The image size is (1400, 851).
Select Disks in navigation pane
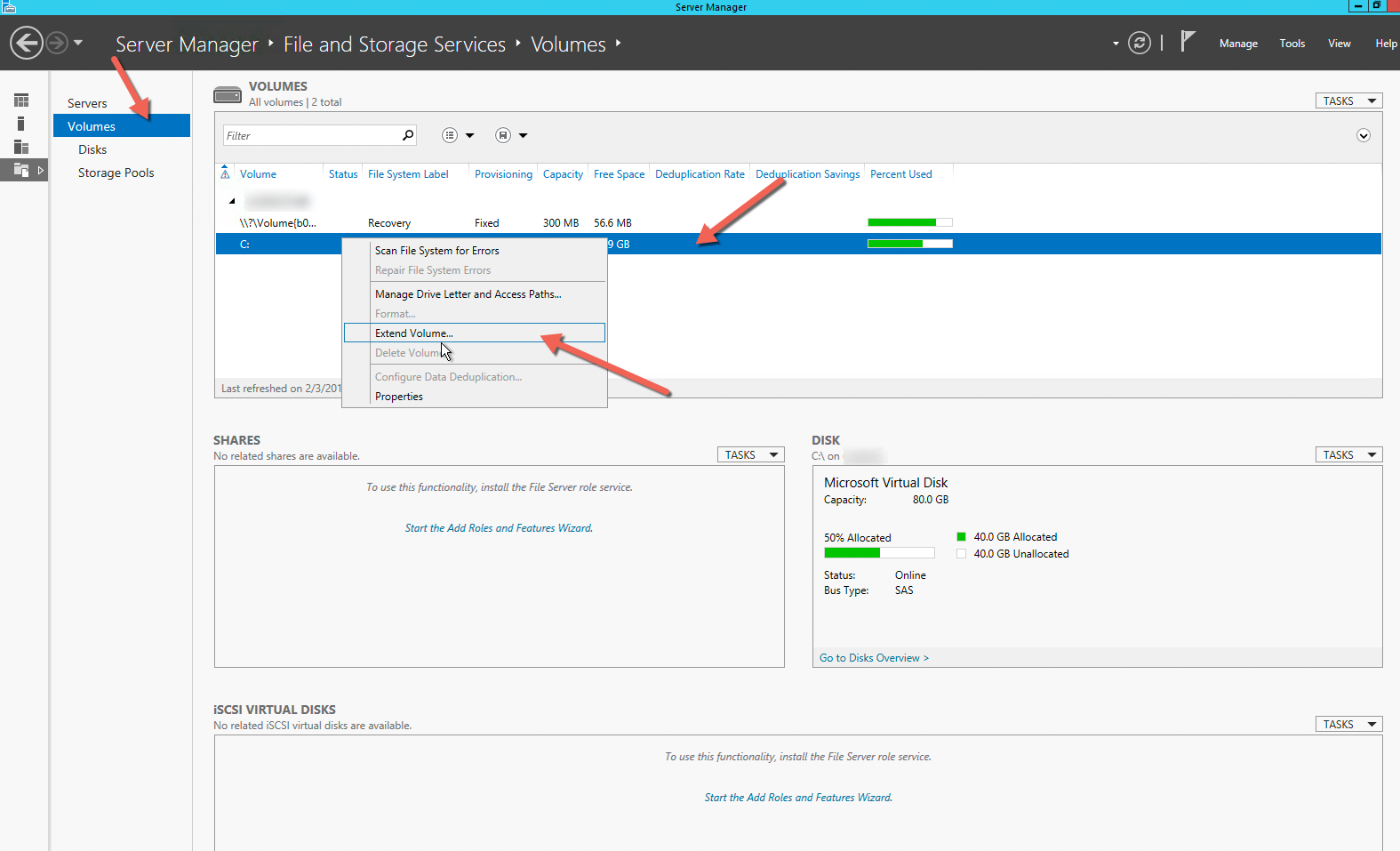point(92,149)
